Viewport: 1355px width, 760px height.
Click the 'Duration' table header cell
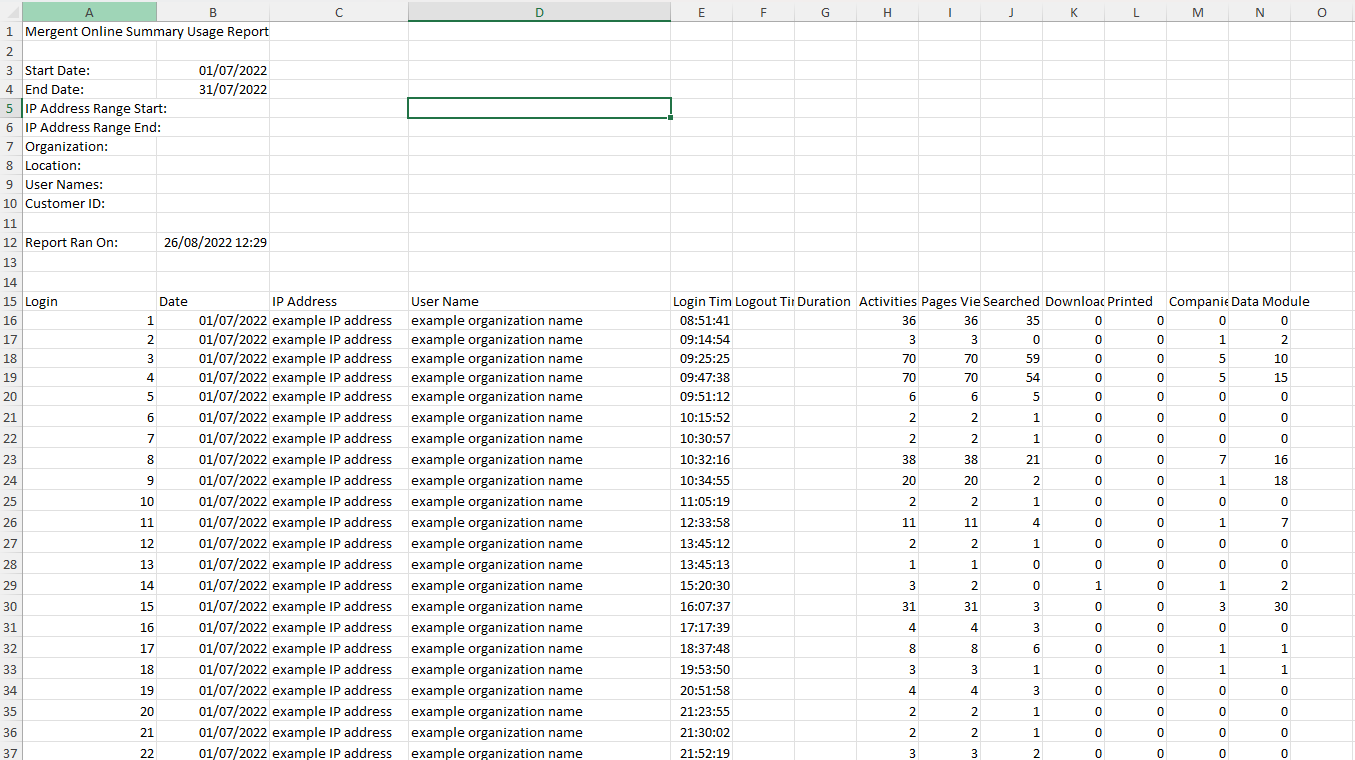click(x=825, y=301)
